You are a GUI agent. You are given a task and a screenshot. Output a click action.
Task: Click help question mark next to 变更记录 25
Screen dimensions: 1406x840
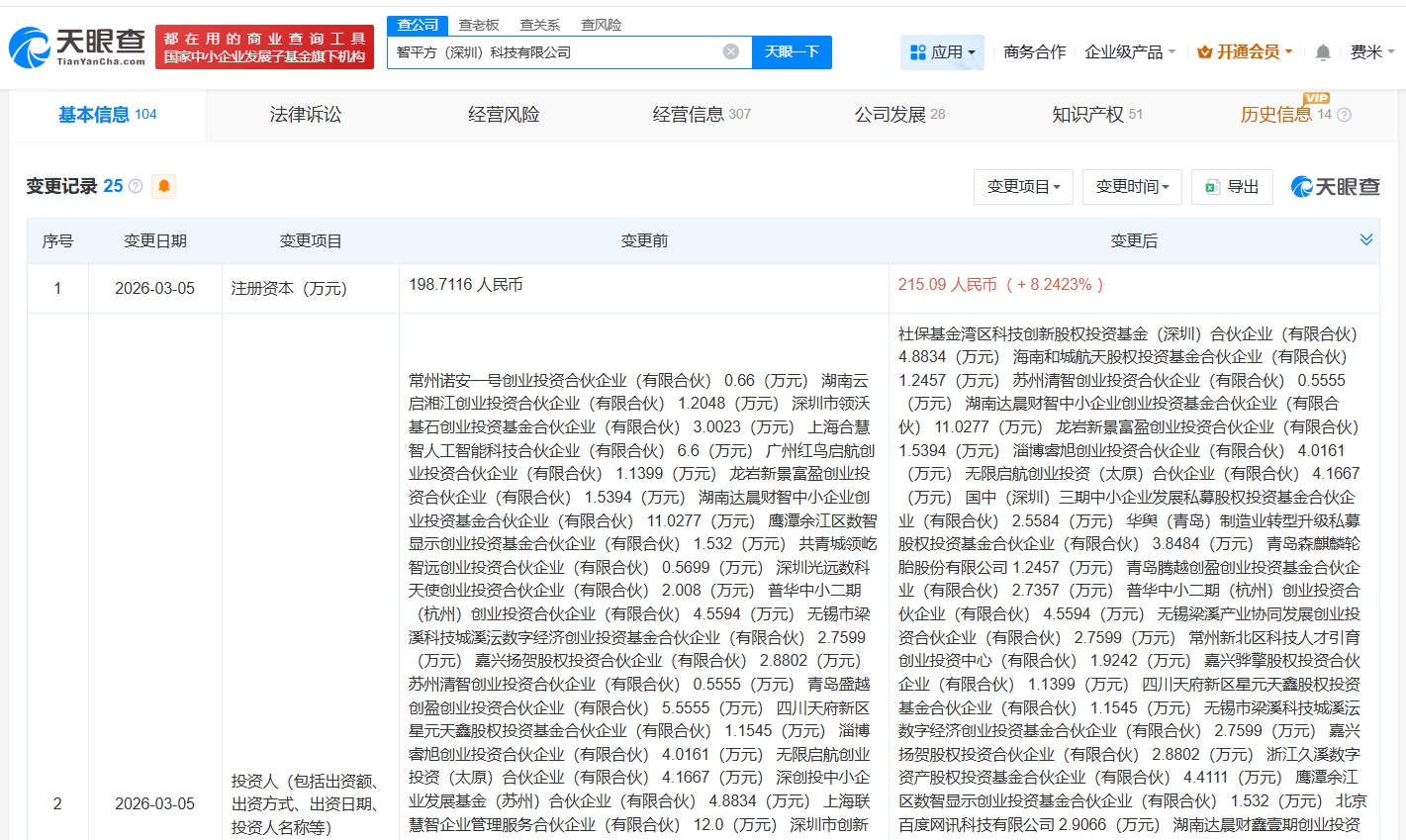[x=136, y=186]
